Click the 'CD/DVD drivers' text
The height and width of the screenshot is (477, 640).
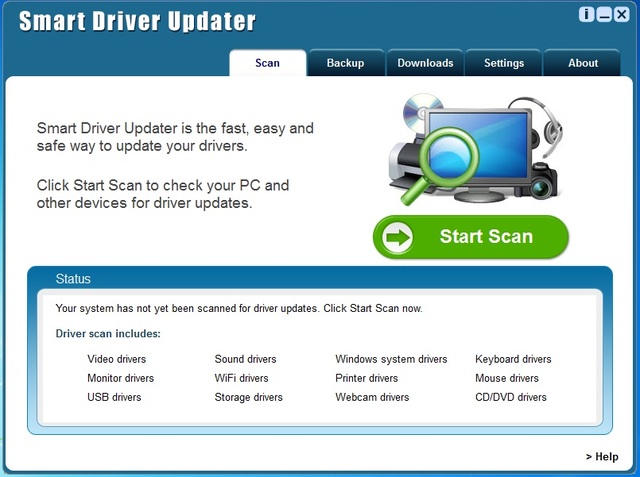click(x=511, y=397)
